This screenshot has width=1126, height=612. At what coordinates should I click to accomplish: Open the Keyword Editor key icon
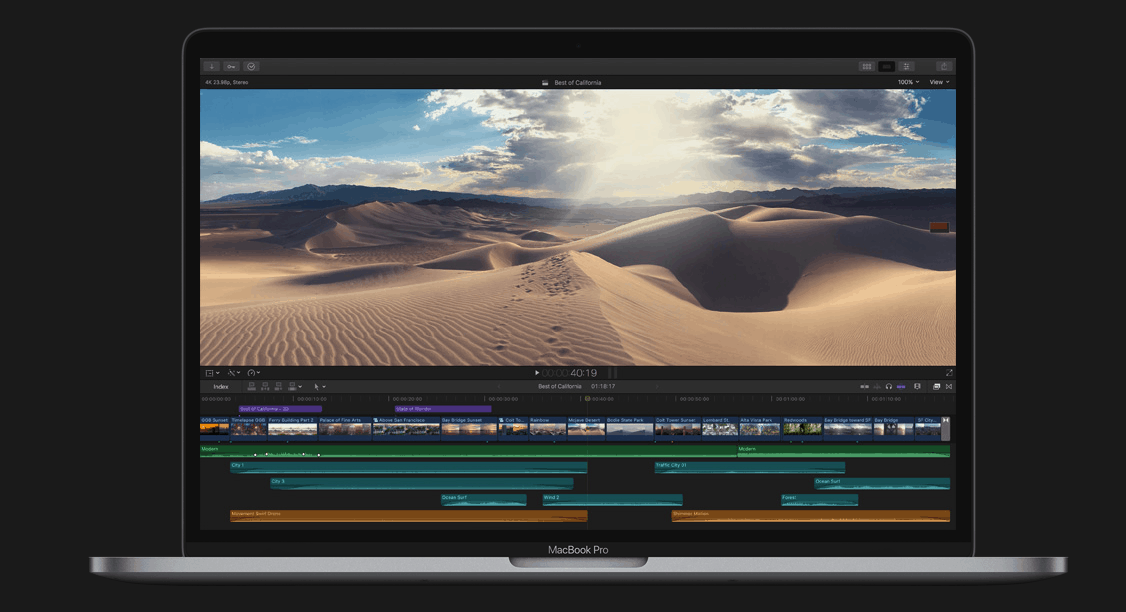tap(231, 66)
